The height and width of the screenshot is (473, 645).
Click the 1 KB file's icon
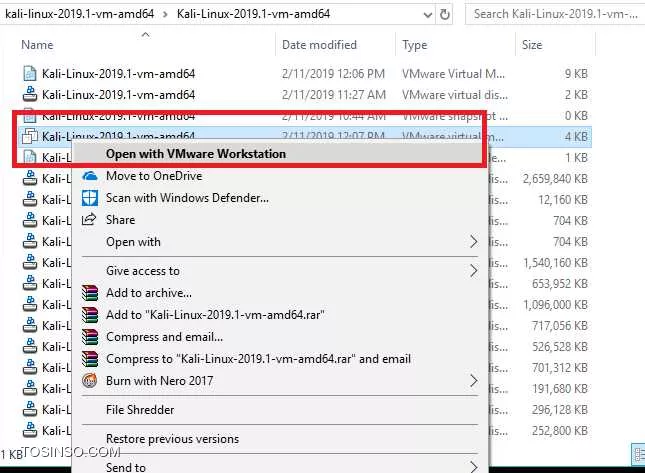[x=30, y=158]
